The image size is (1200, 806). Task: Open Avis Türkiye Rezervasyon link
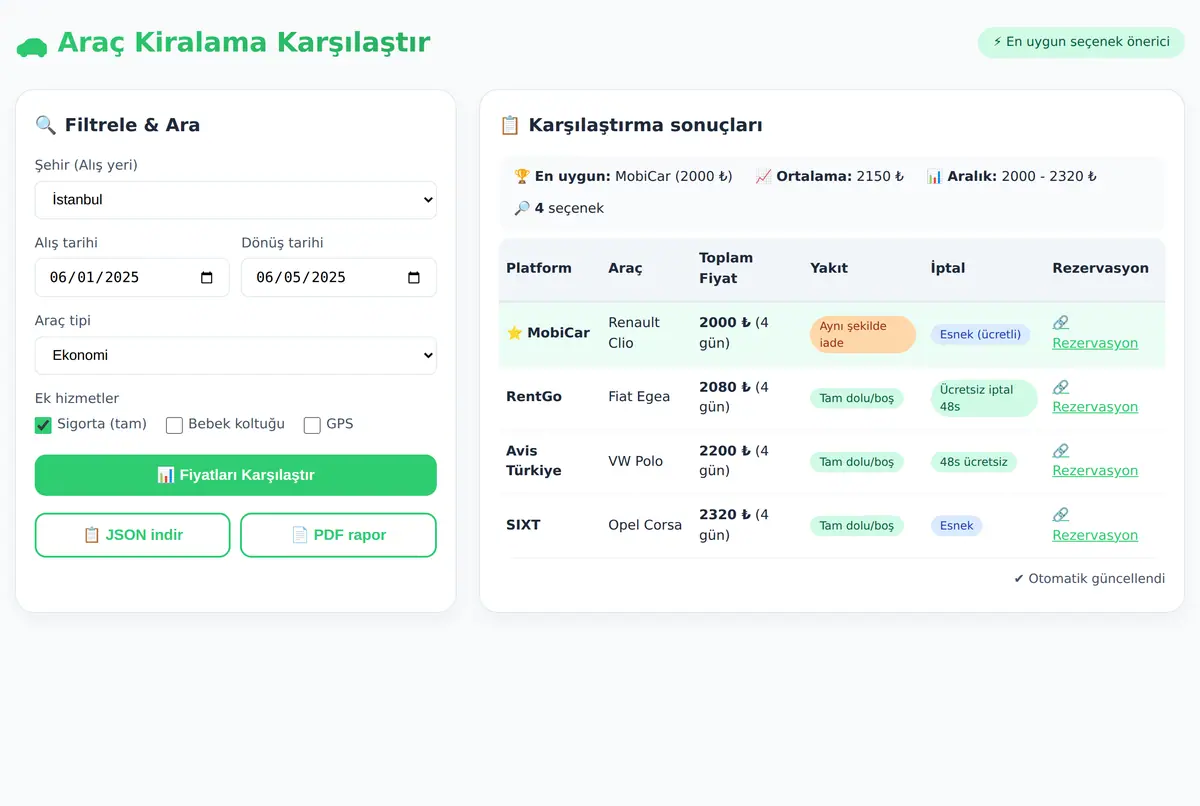coord(1095,471)
